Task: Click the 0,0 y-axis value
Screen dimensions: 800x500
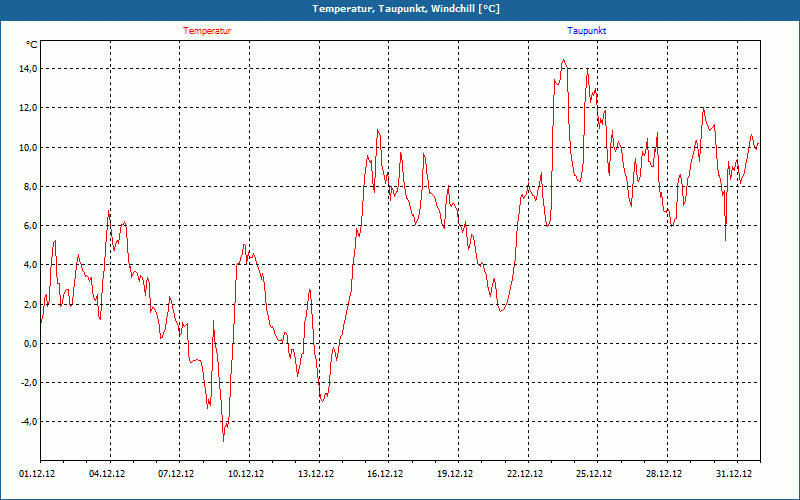Action: point(31,344)
